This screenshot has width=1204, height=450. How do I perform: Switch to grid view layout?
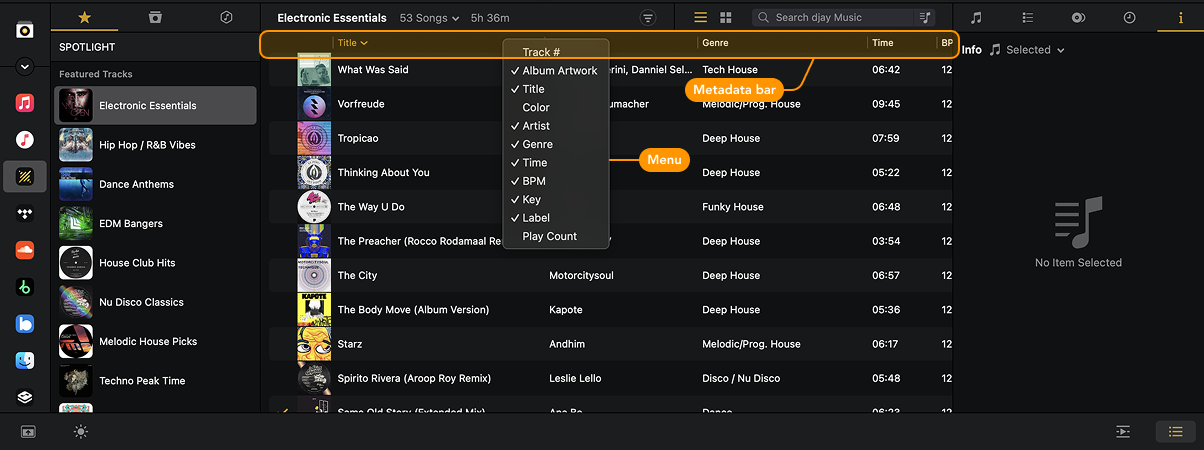[x=726, y=18]
